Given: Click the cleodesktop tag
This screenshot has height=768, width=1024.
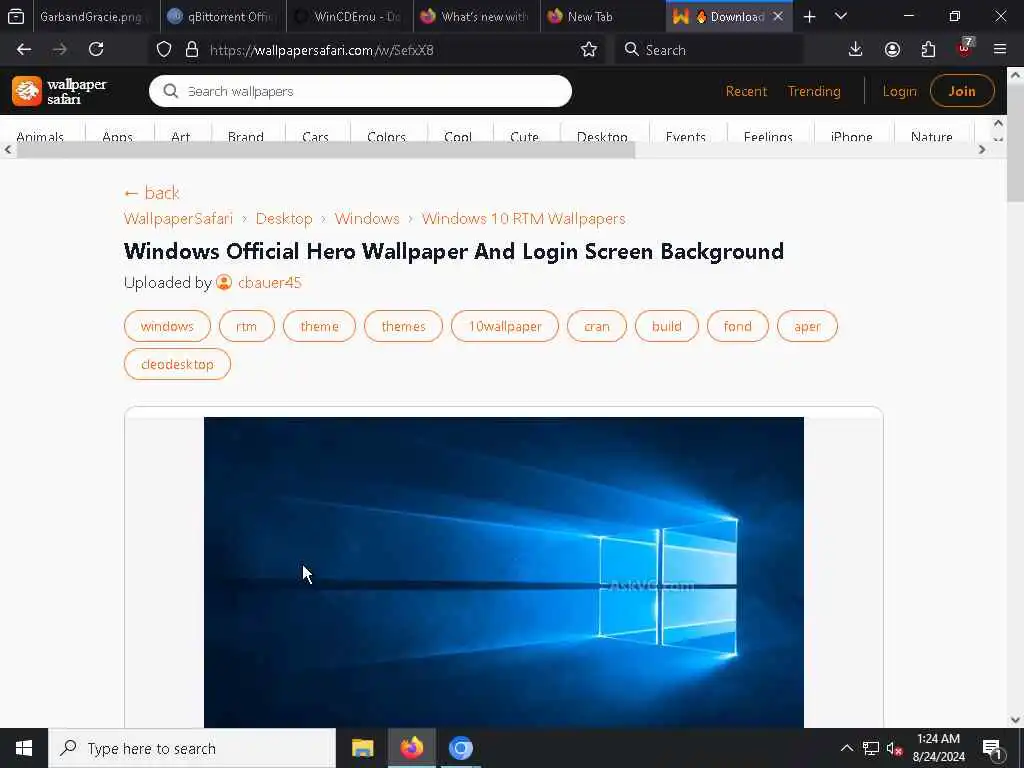Looking at the screenshot, I should [x=177, y=364].
